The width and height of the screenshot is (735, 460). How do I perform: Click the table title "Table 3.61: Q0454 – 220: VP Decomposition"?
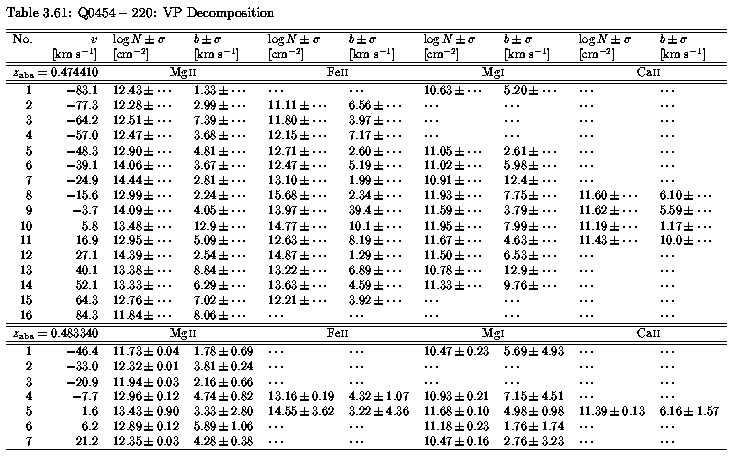(x=140, y=13)
